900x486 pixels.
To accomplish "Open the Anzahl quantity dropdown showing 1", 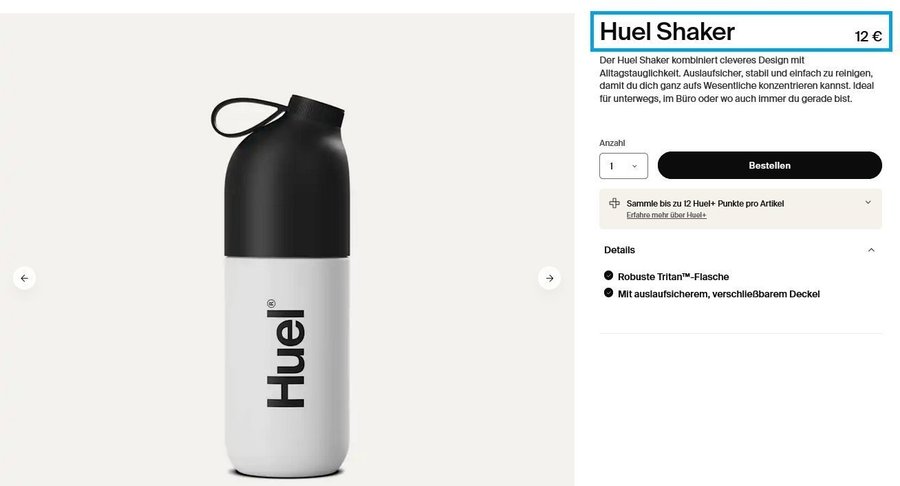I will point(623,166).
